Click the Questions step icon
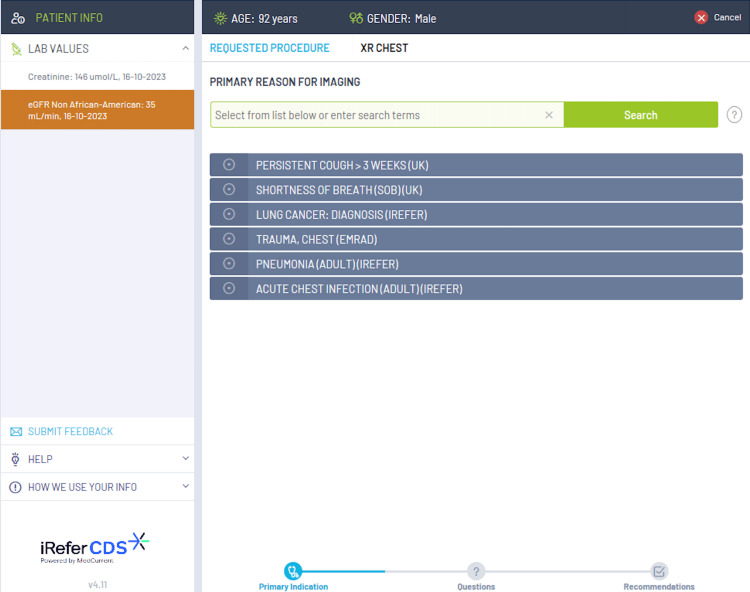This screenshot has height=592, width=750. click(x=476, y=571)
